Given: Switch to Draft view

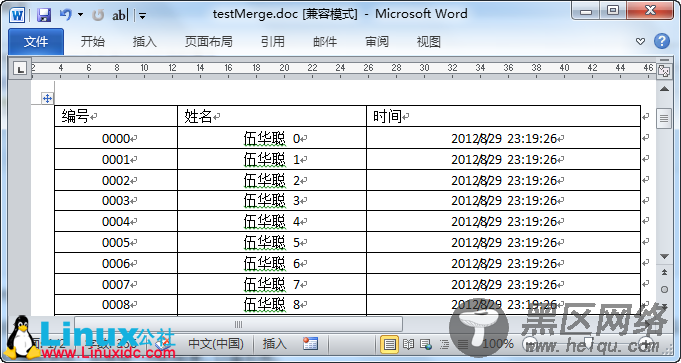Looking at the screenshot, I should pyautogui.click(x=463, y=344).
